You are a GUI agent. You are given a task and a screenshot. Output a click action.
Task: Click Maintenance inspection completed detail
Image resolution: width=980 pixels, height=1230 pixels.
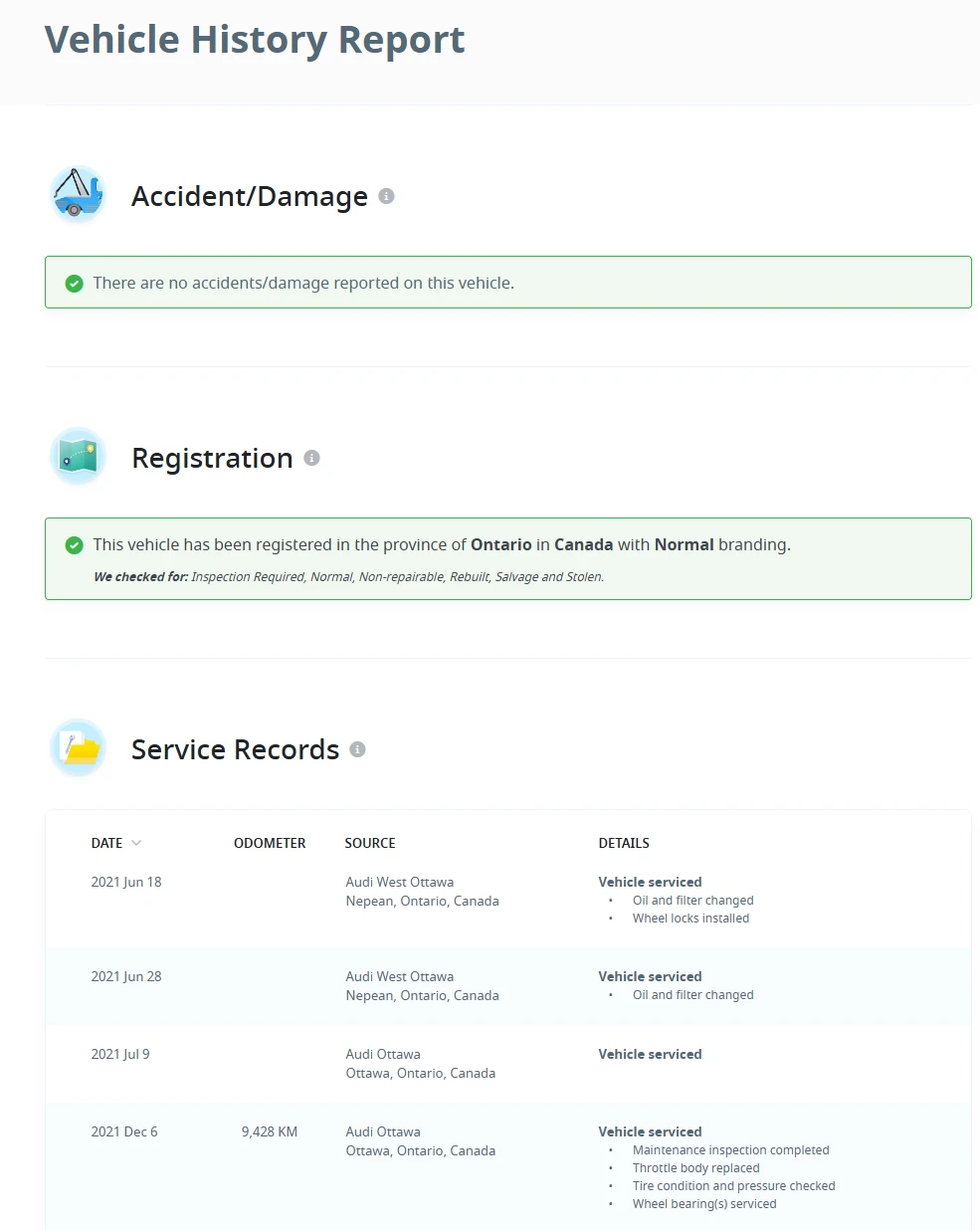731,1150
